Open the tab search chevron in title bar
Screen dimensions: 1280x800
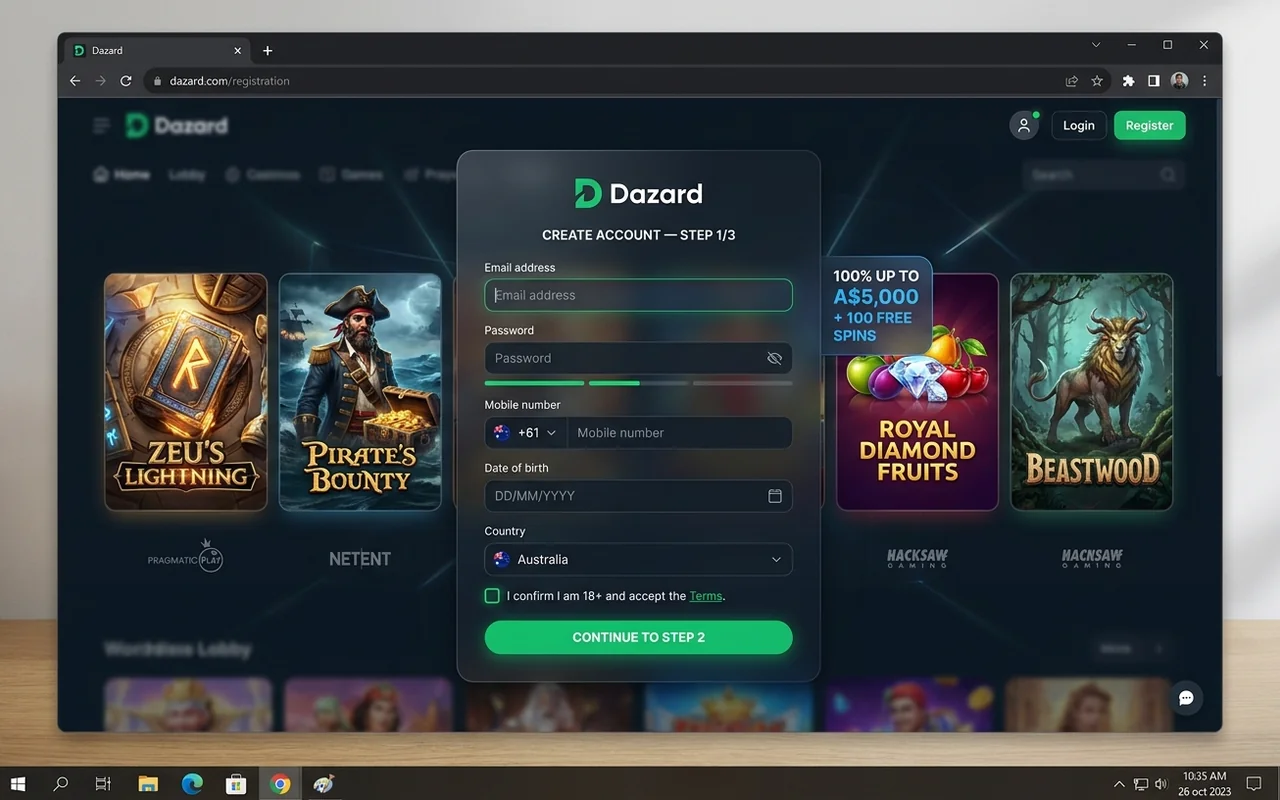[x=1096, y=45]
